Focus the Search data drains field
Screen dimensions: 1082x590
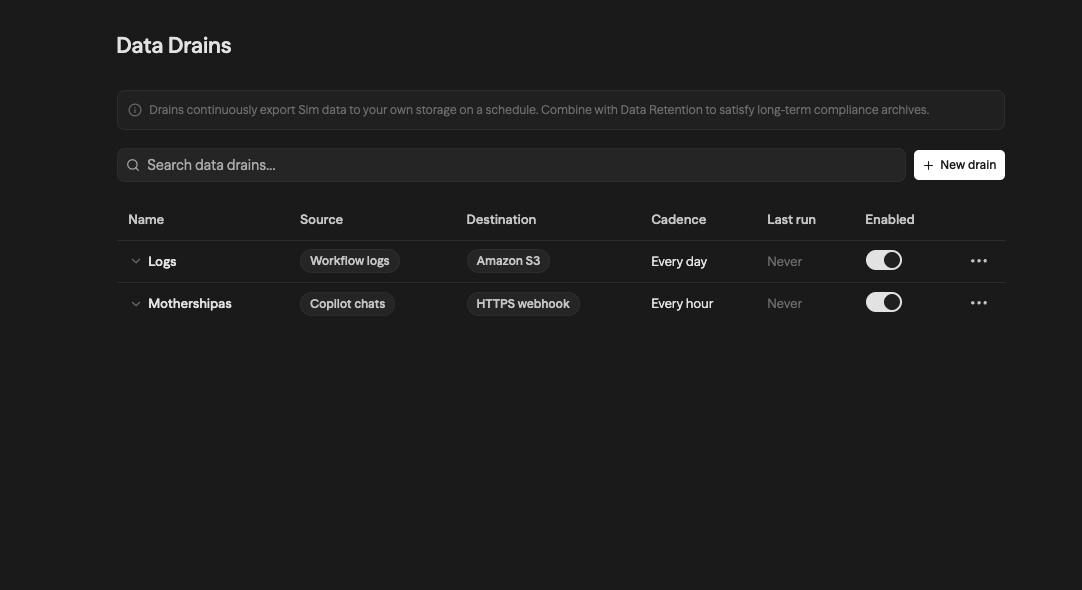pyautogui.click(x=511, y=165)
